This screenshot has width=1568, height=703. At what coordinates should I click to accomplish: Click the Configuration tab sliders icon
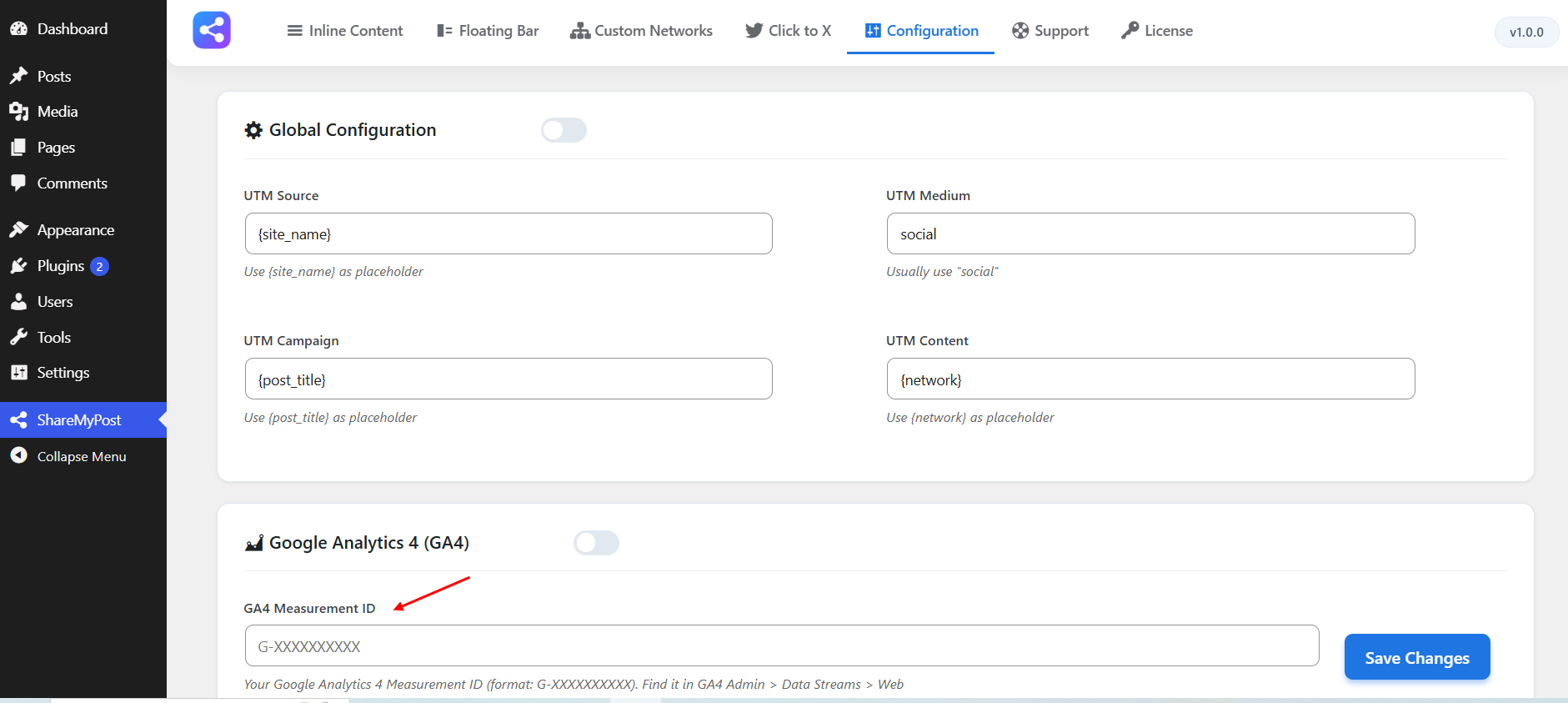(x=873, y=31)
